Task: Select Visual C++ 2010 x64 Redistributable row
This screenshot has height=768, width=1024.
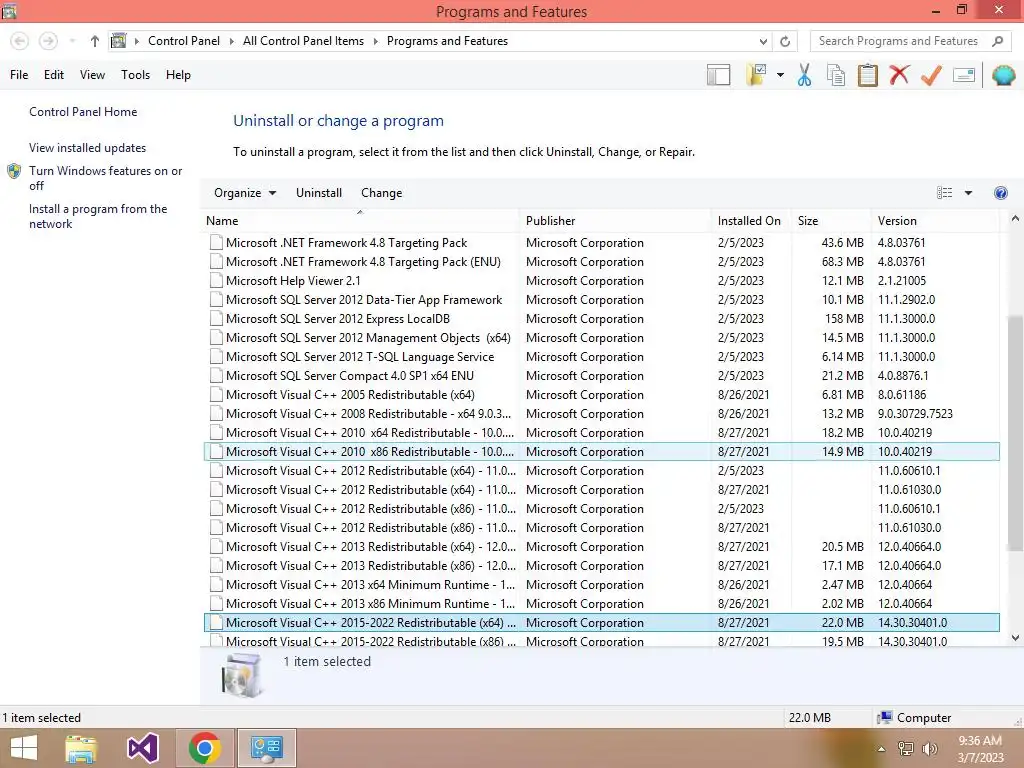Action: [x=601, y=432]
